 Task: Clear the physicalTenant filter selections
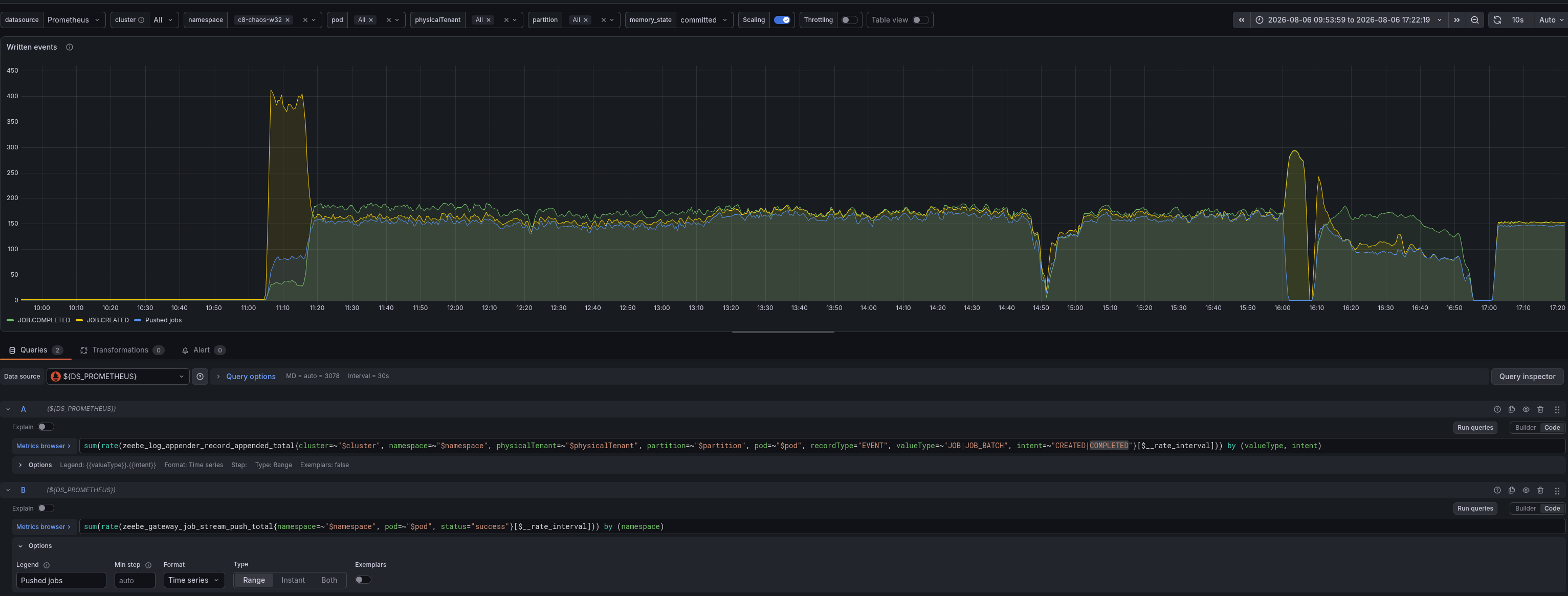point(506,20)
